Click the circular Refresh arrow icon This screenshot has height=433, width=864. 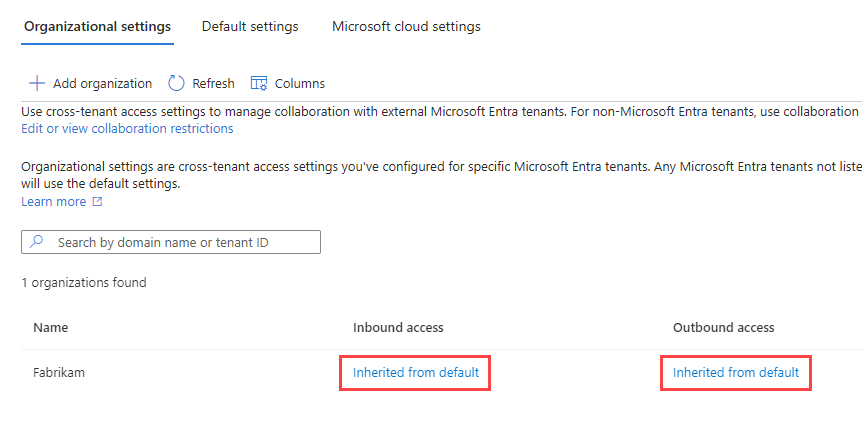(x=177, y=84)
